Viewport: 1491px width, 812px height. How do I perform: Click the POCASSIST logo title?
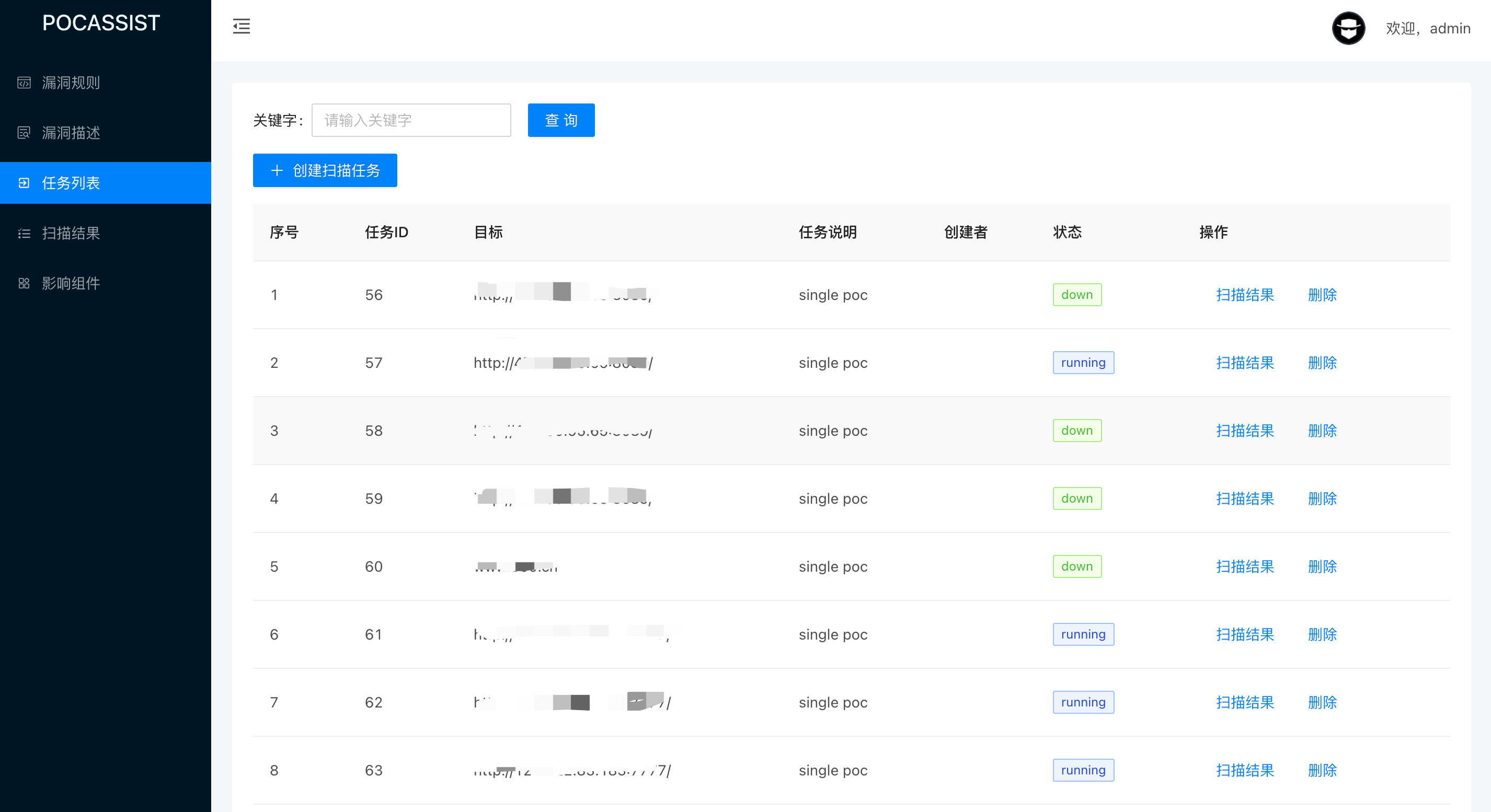[101, 23]
